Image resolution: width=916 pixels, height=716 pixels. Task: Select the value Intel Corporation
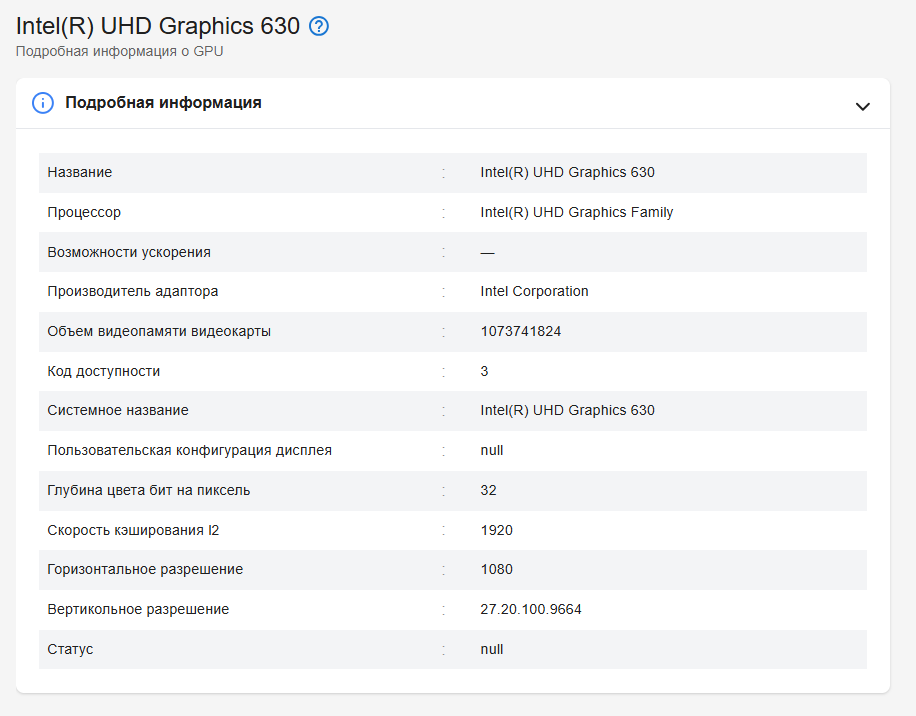(534, 291)
